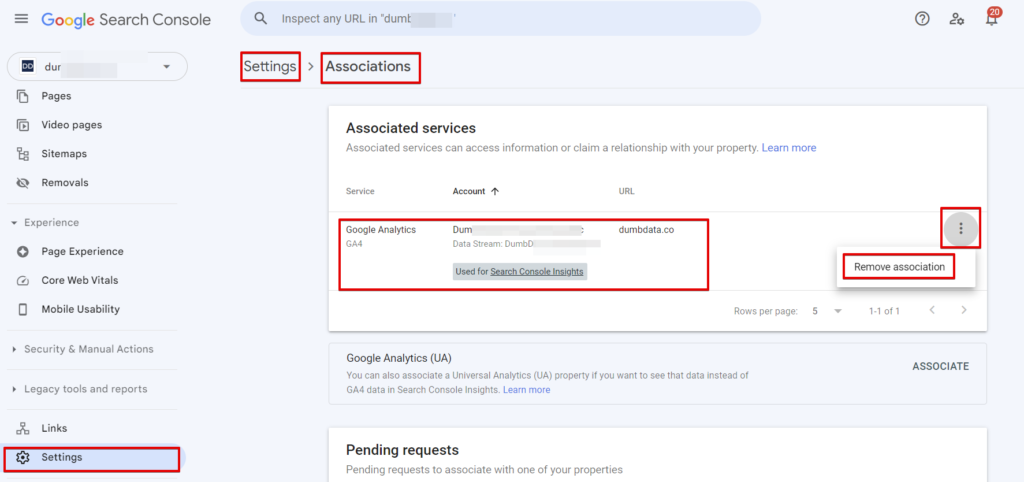Click Learn more under Associated services
This screenshot has height=482, width=1024.
[789, 148]
